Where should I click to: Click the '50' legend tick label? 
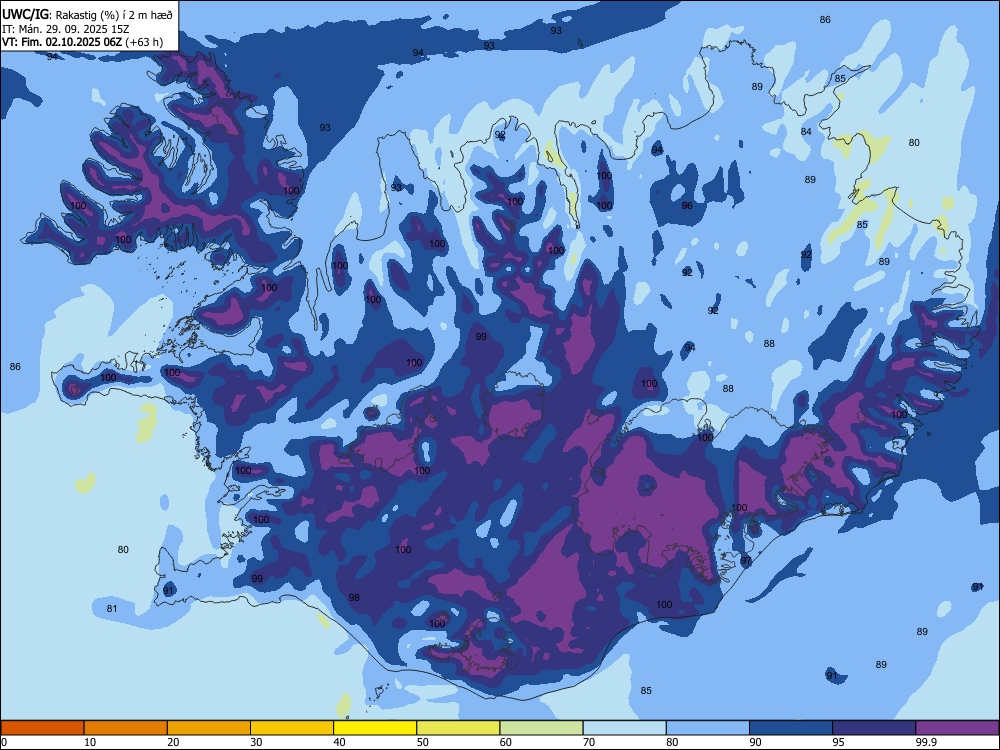pos(423,742)
